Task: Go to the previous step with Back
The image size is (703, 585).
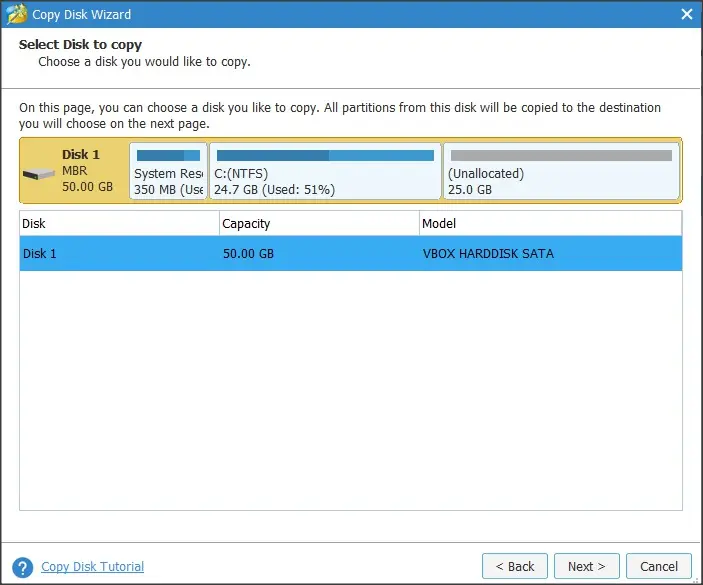Action: click(515, 566)
